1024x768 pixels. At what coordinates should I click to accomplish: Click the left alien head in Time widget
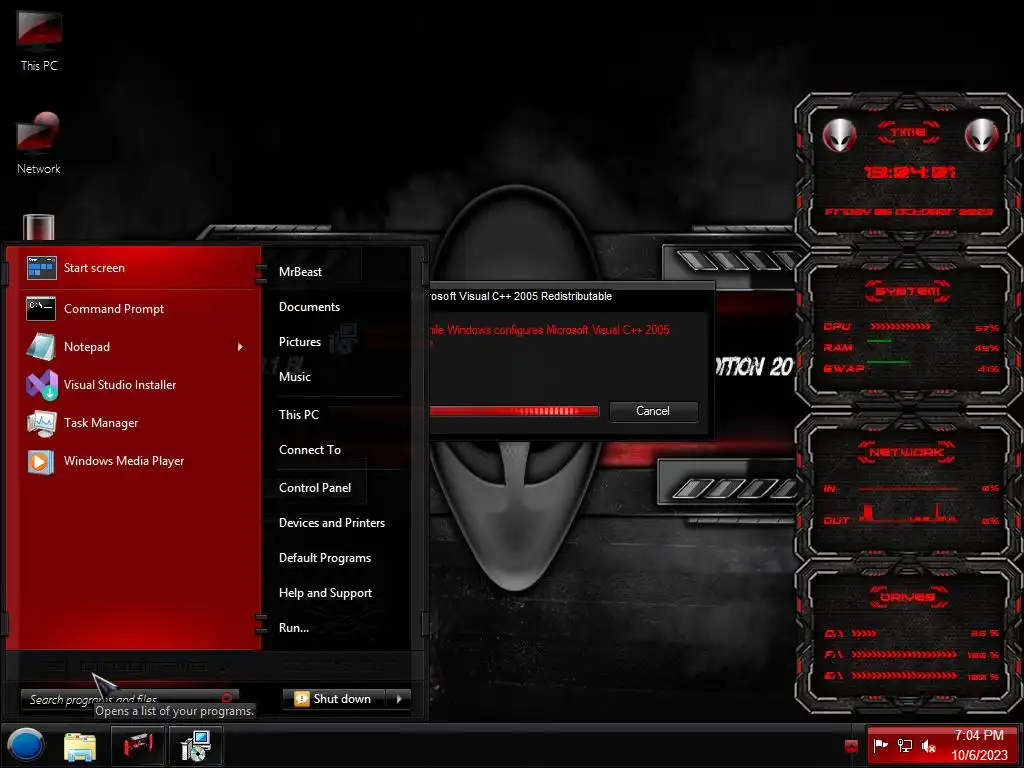839,135
